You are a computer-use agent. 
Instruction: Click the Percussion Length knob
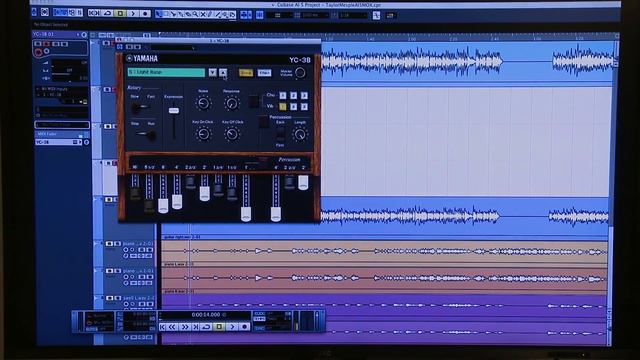(300, 134)
